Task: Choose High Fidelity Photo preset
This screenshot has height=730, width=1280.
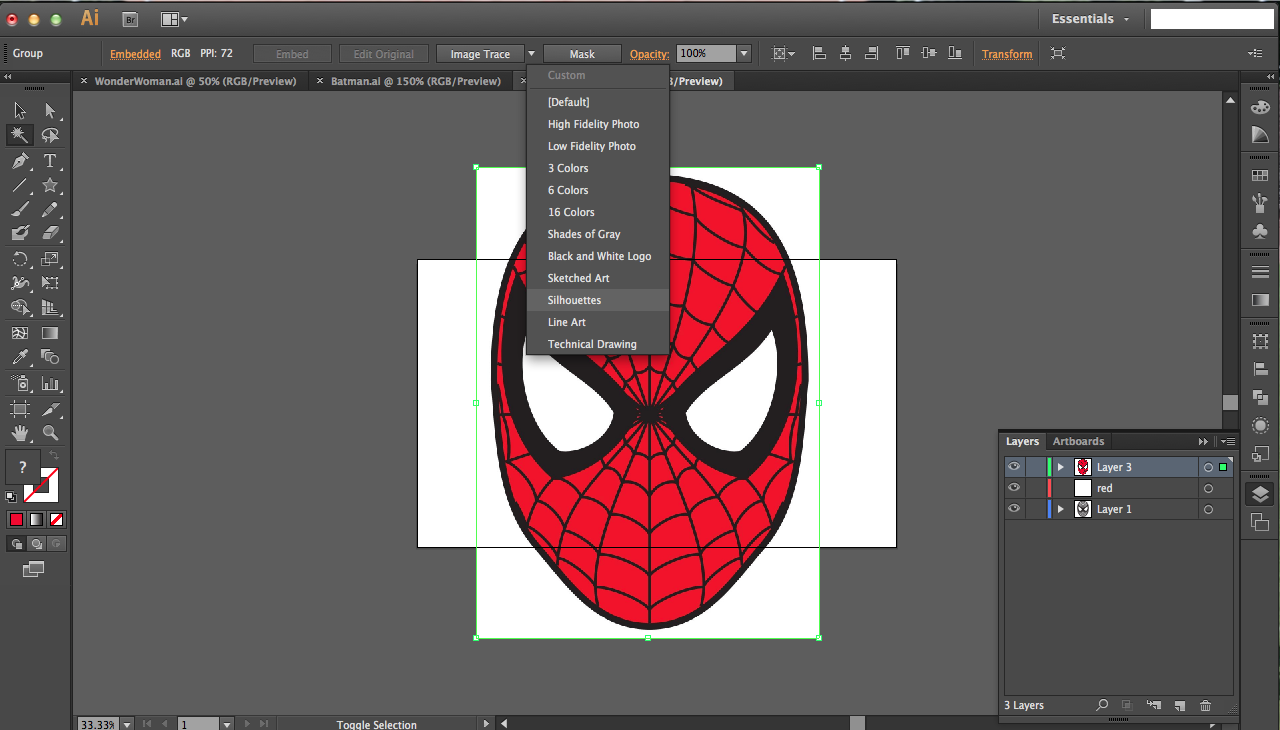Action: pyautogui.click(x=598, y=124)
